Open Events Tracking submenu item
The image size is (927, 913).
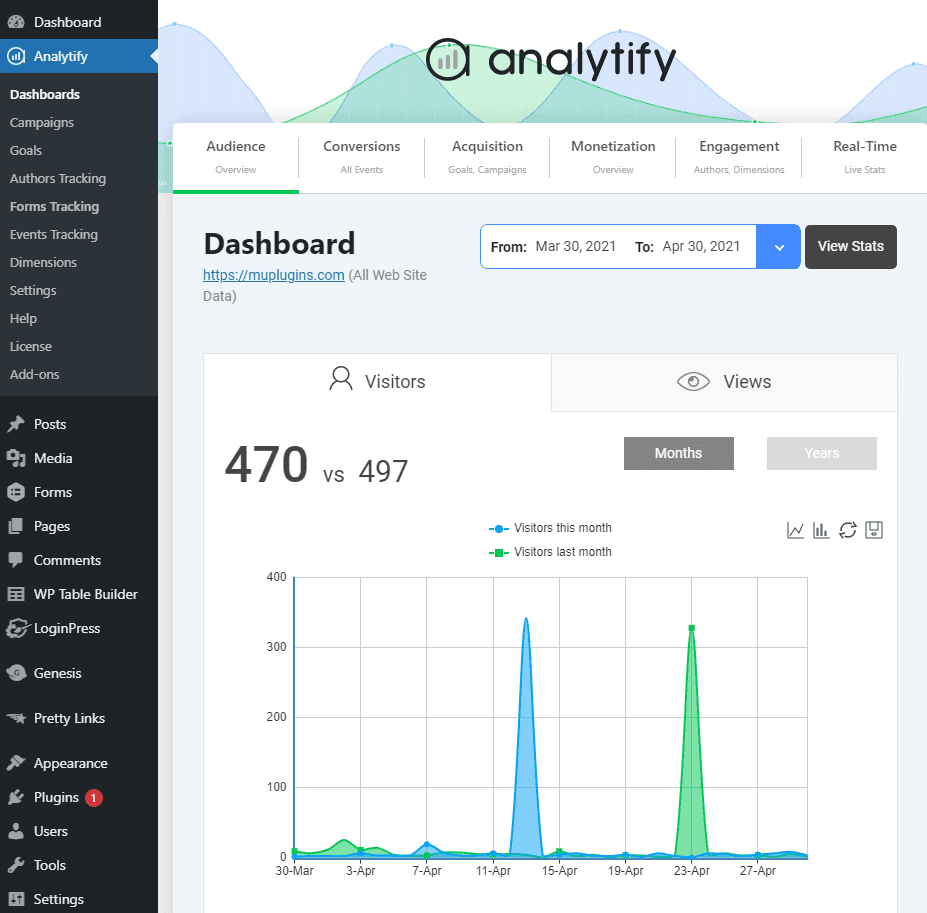point(53,235)
